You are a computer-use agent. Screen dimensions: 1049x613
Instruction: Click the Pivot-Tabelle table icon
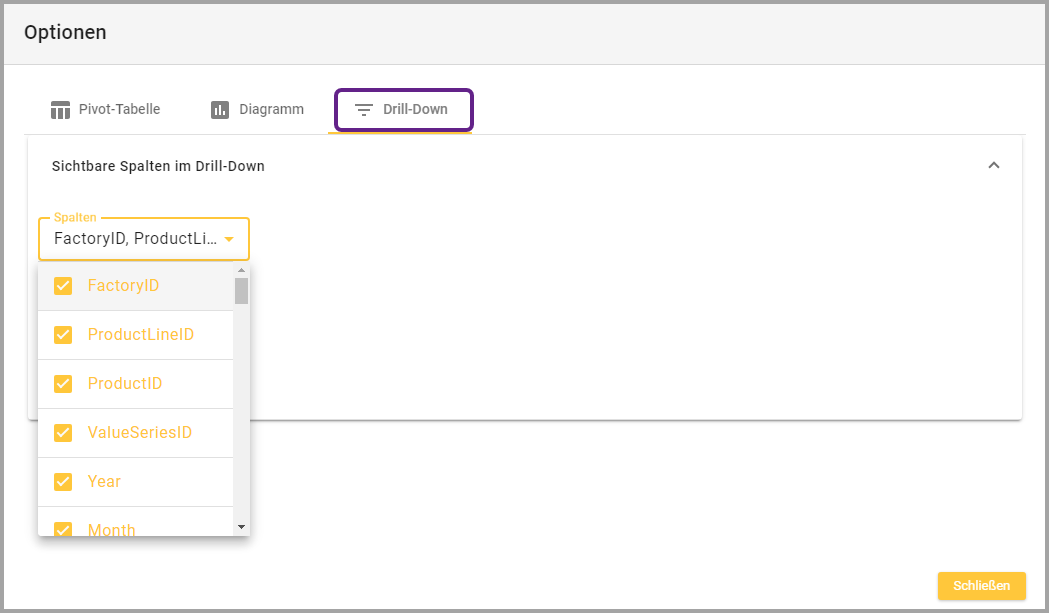click(x=61, y=110)
